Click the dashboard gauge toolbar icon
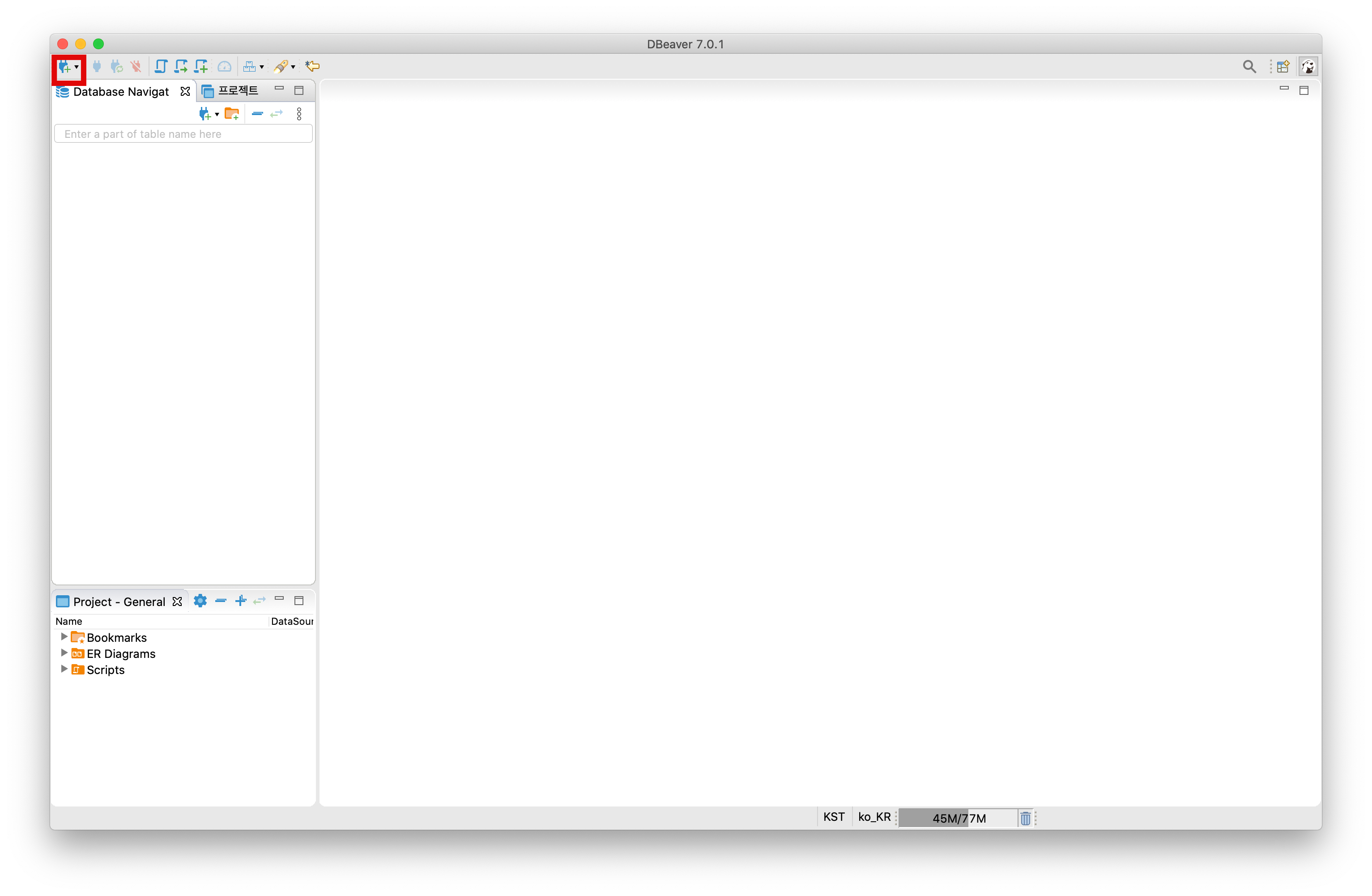Screen dimensions: 1372x896 click(x=224, y=67)
